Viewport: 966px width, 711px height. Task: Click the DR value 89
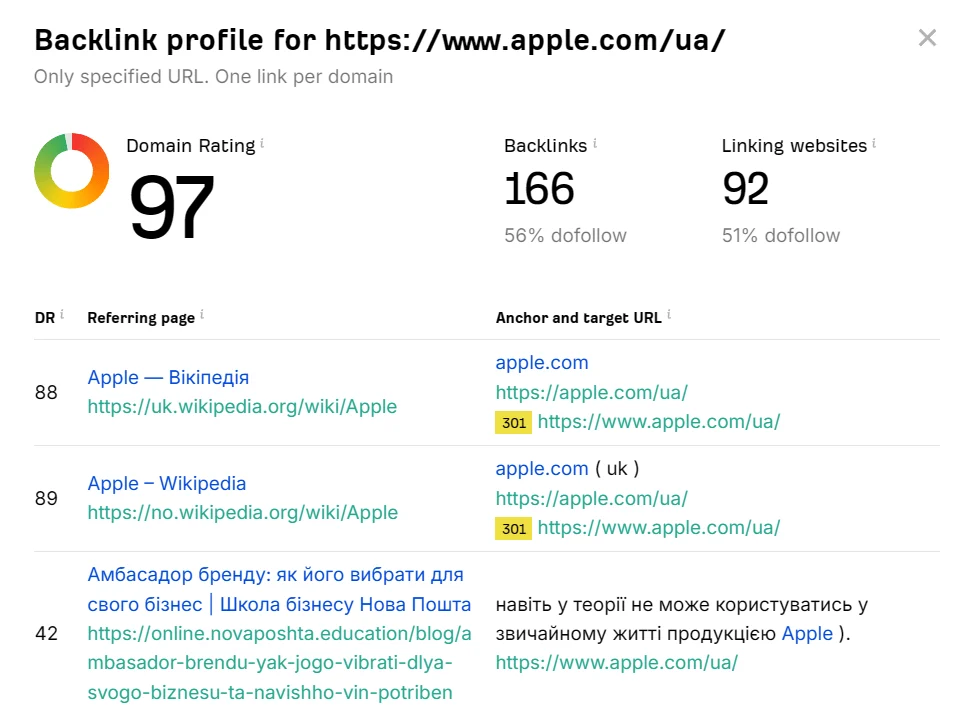(x=46, y=498)
